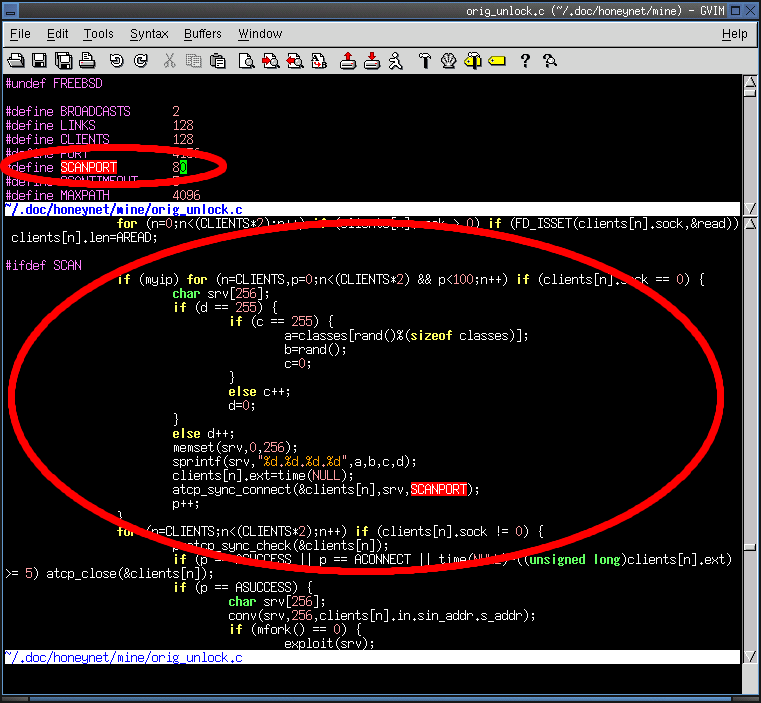Close the GVIM window
761x703 pixels.
click(x=750, y=10)
